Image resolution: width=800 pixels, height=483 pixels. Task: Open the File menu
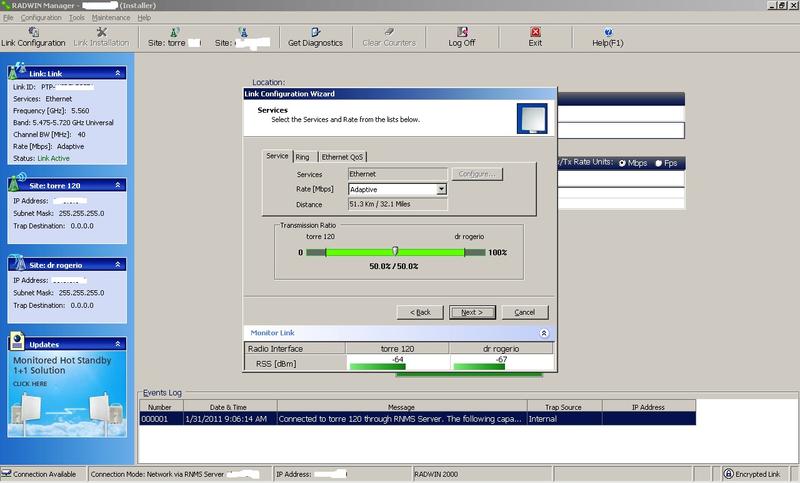[x=8, y=17]
